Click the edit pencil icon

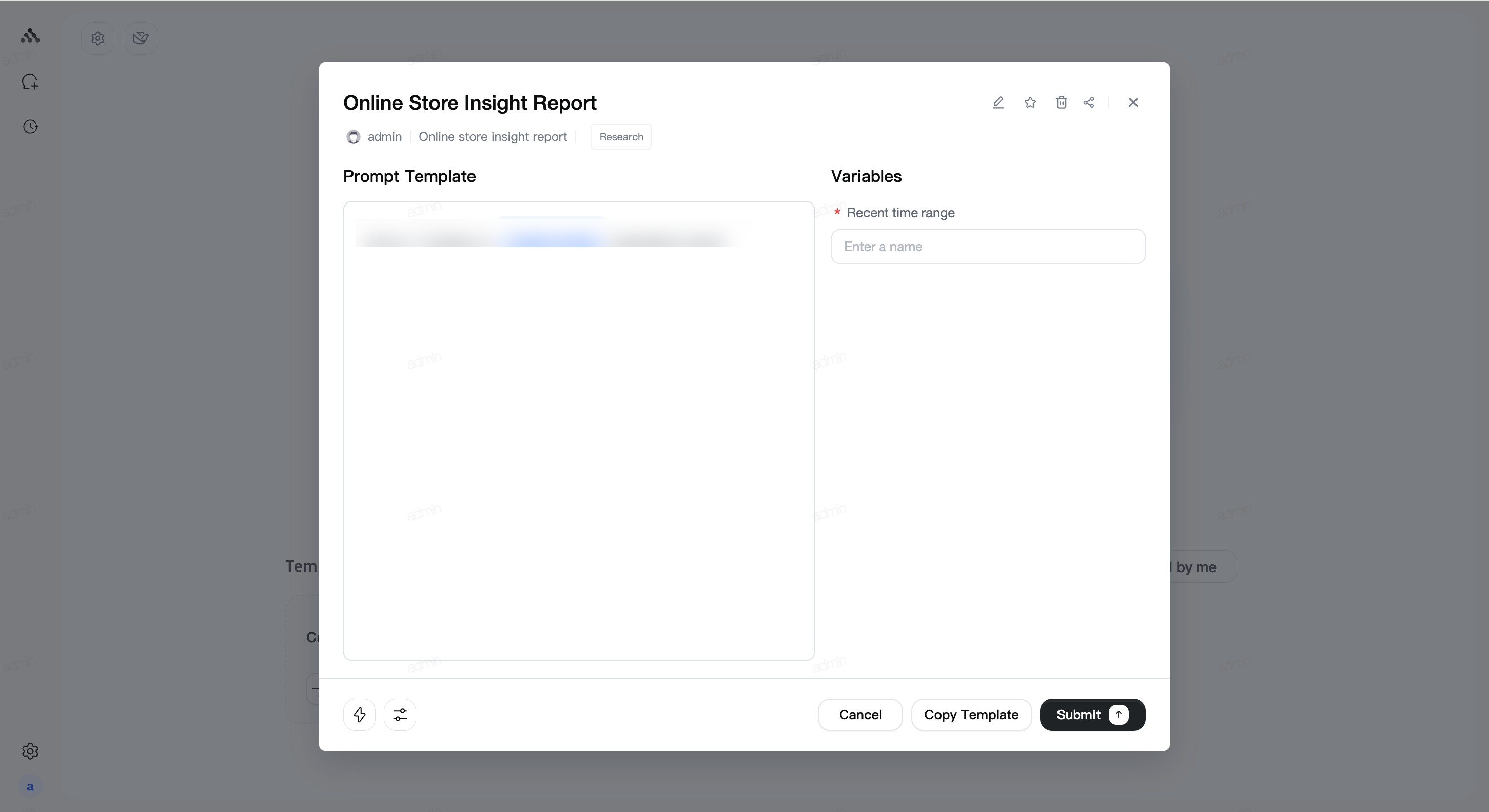coord(998,102)
